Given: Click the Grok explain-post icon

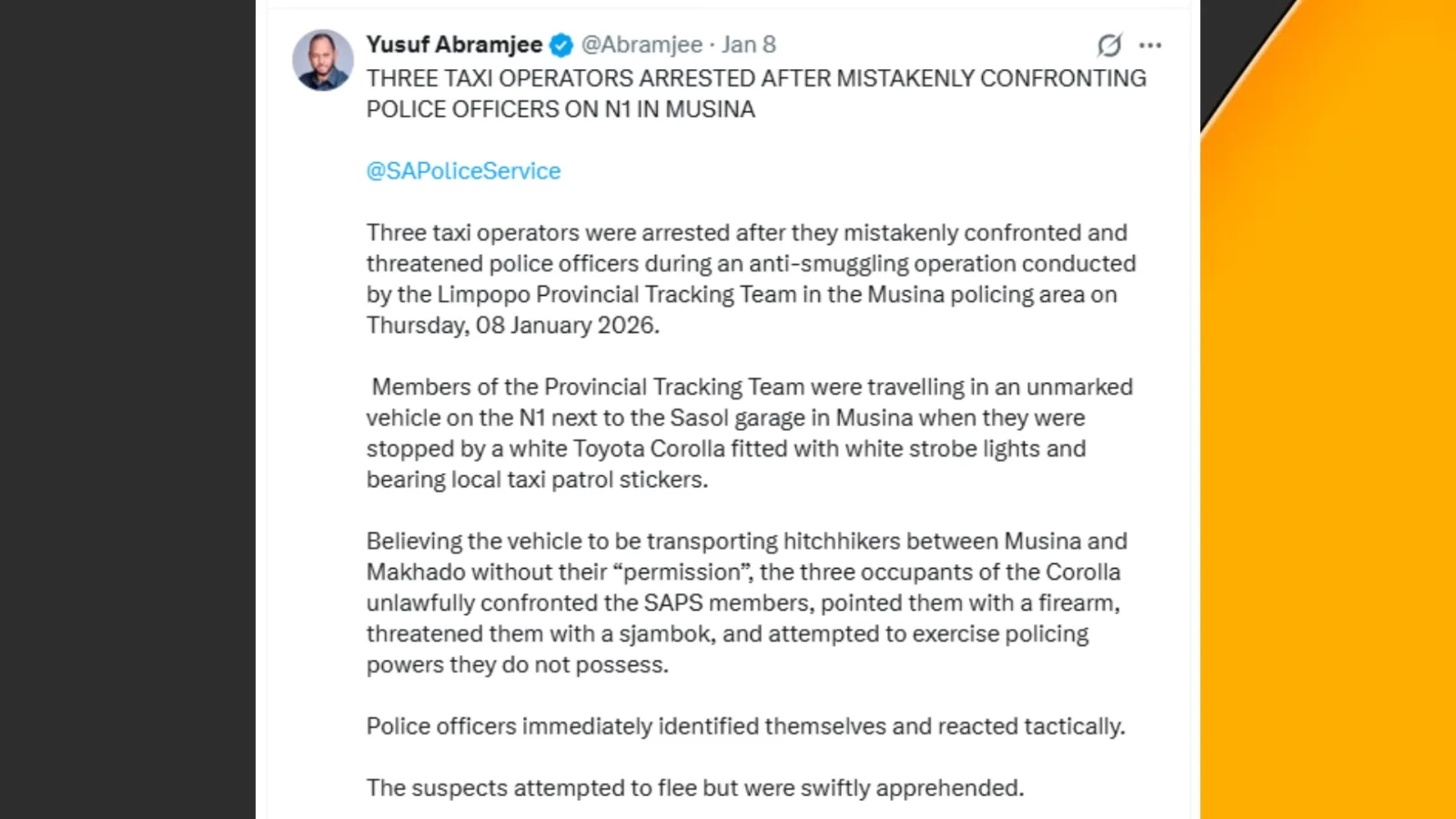Looking at the screenshot, I should tap(1108, 45).
